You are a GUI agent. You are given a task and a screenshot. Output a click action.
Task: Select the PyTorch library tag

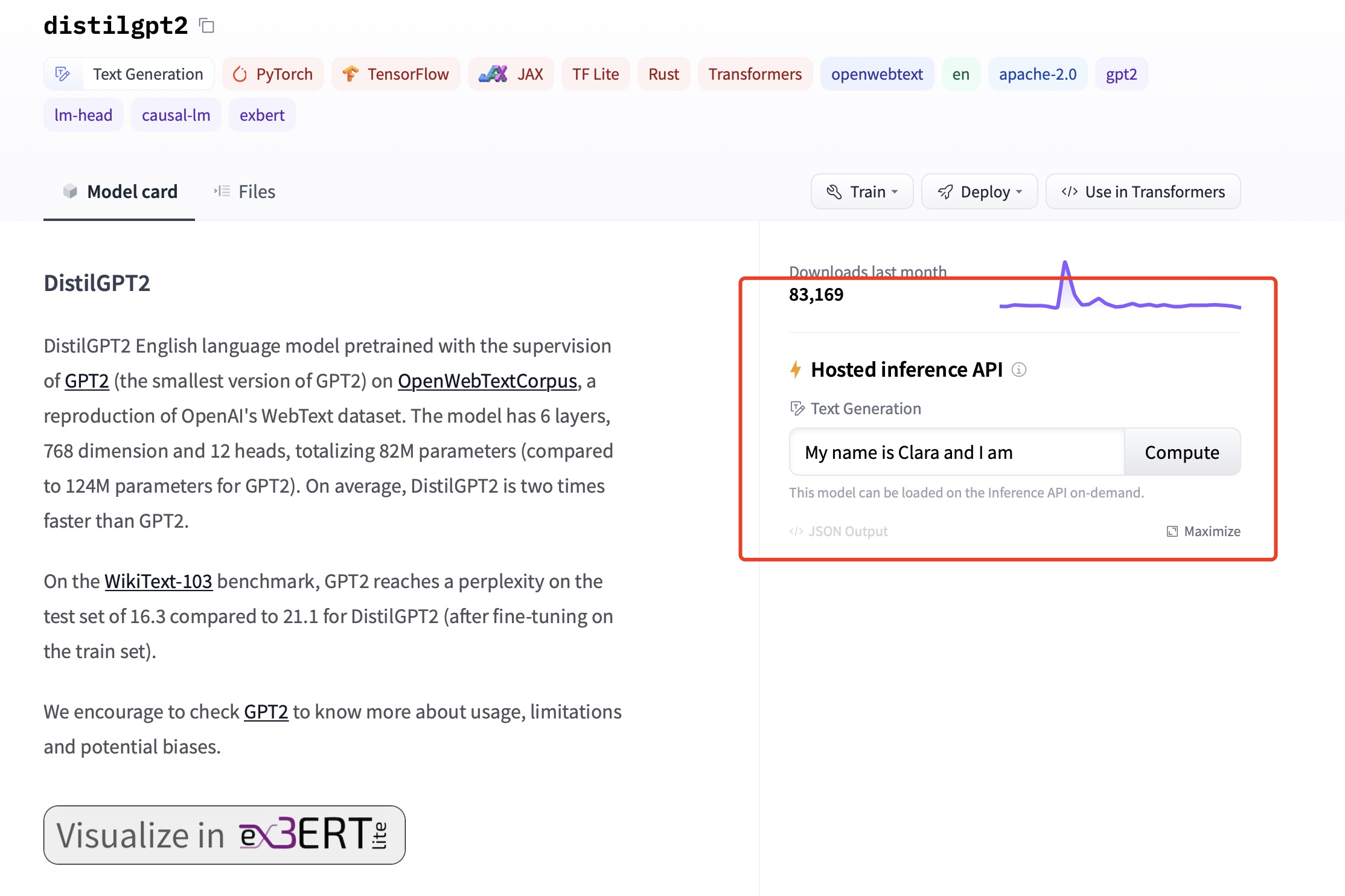[273, 74]
